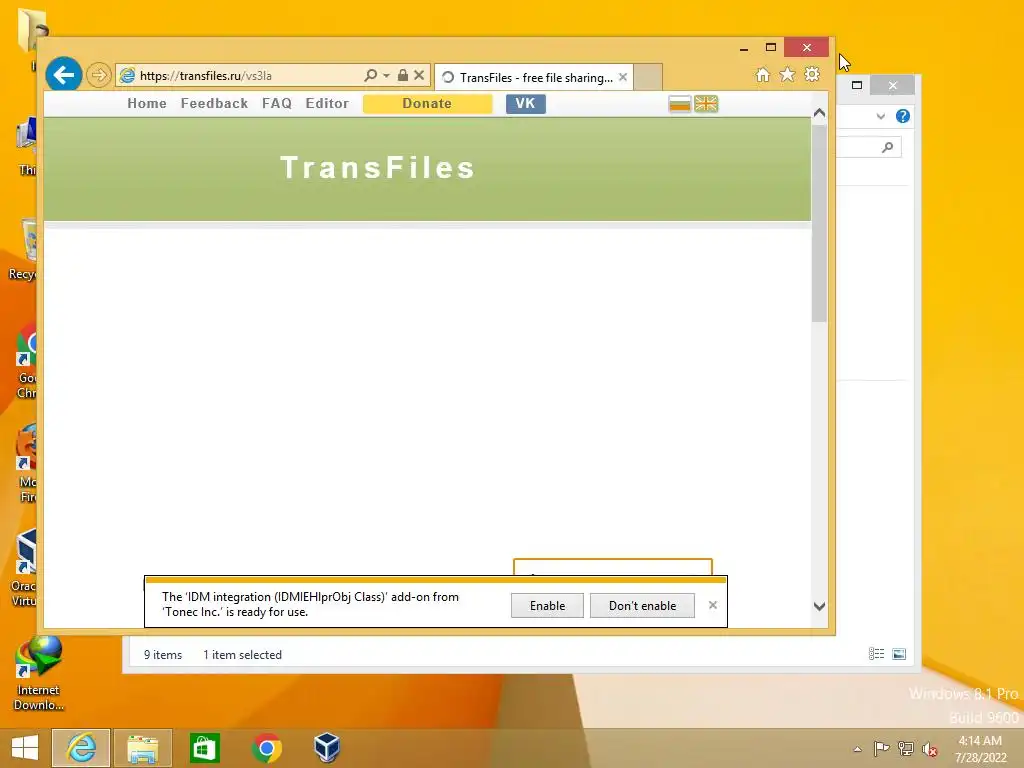Open the Feedback page link
The height and width of the screenshot is (768, 1024).
tap(214, 103)
